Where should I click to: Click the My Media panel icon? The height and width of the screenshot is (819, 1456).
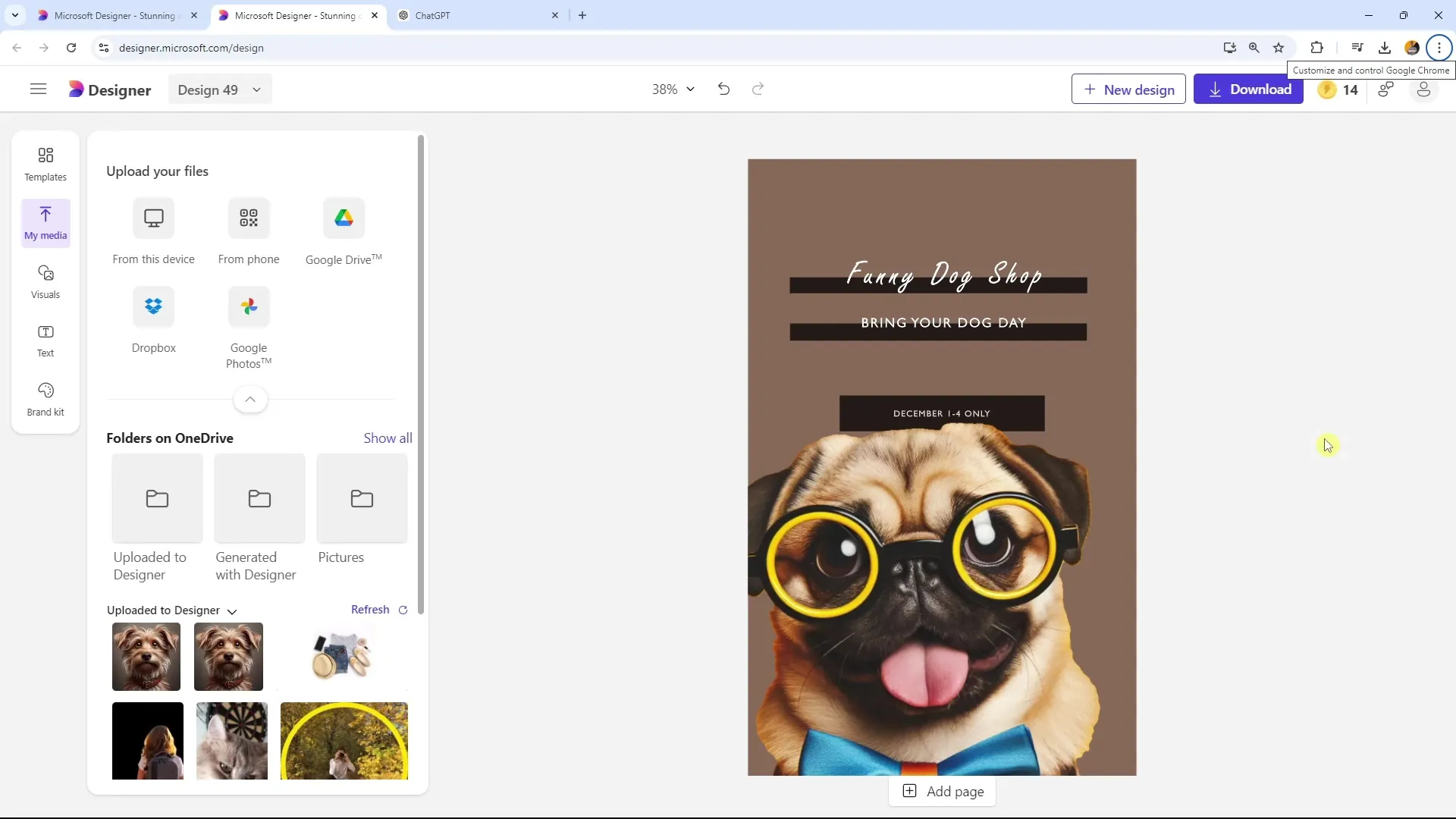(x=45, y=221)
